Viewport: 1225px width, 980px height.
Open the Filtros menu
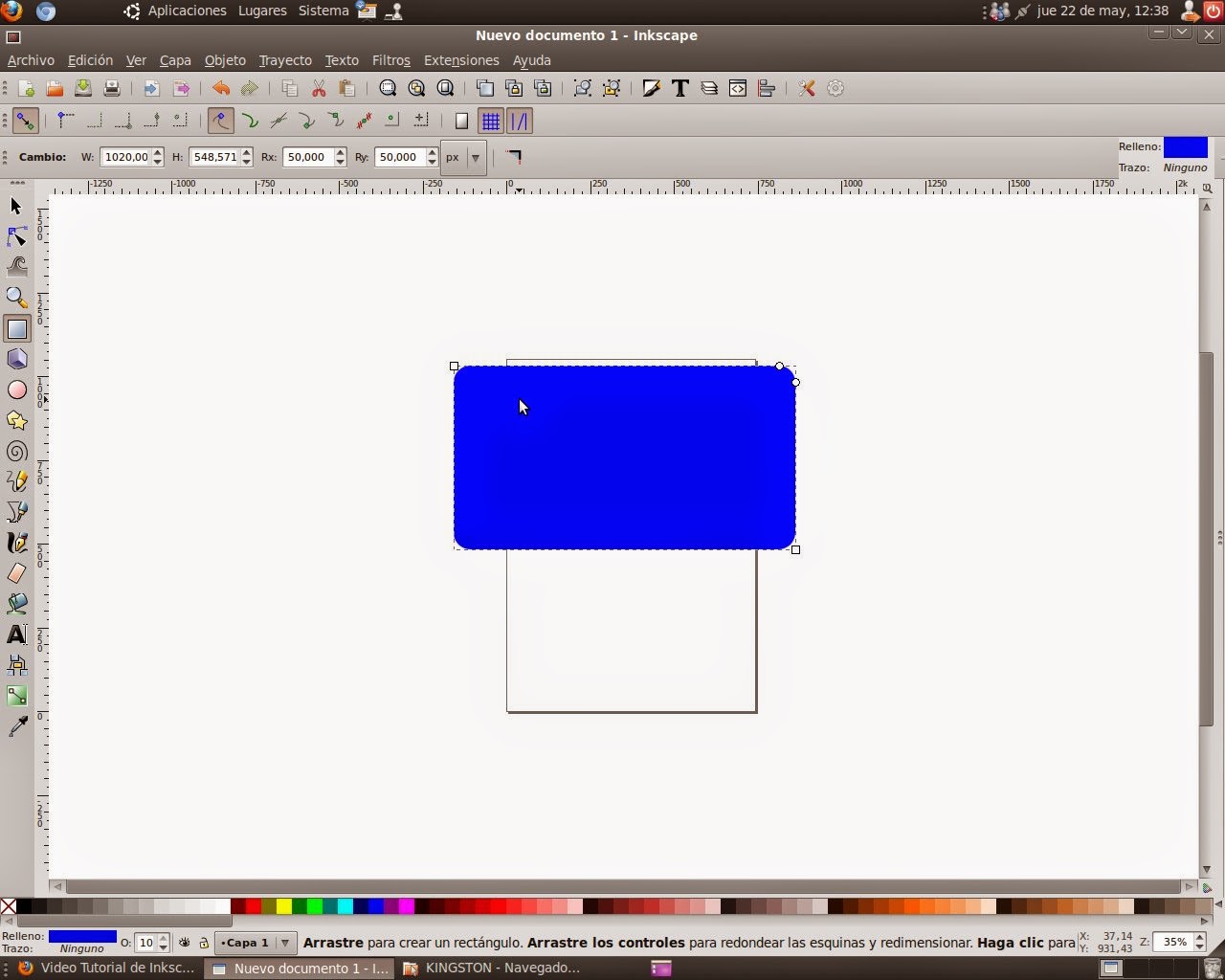pyautogui.click(x=390, y=60)
